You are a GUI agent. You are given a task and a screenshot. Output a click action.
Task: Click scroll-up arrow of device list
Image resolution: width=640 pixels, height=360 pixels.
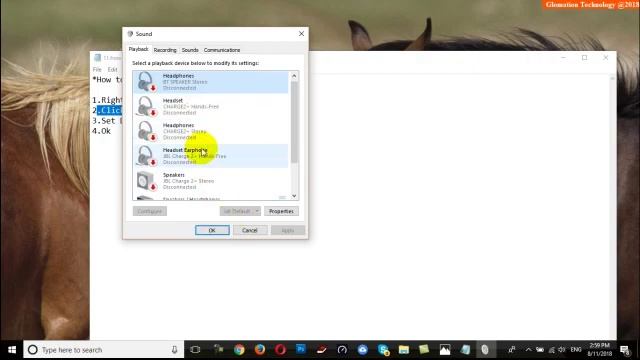coord(294,76)
